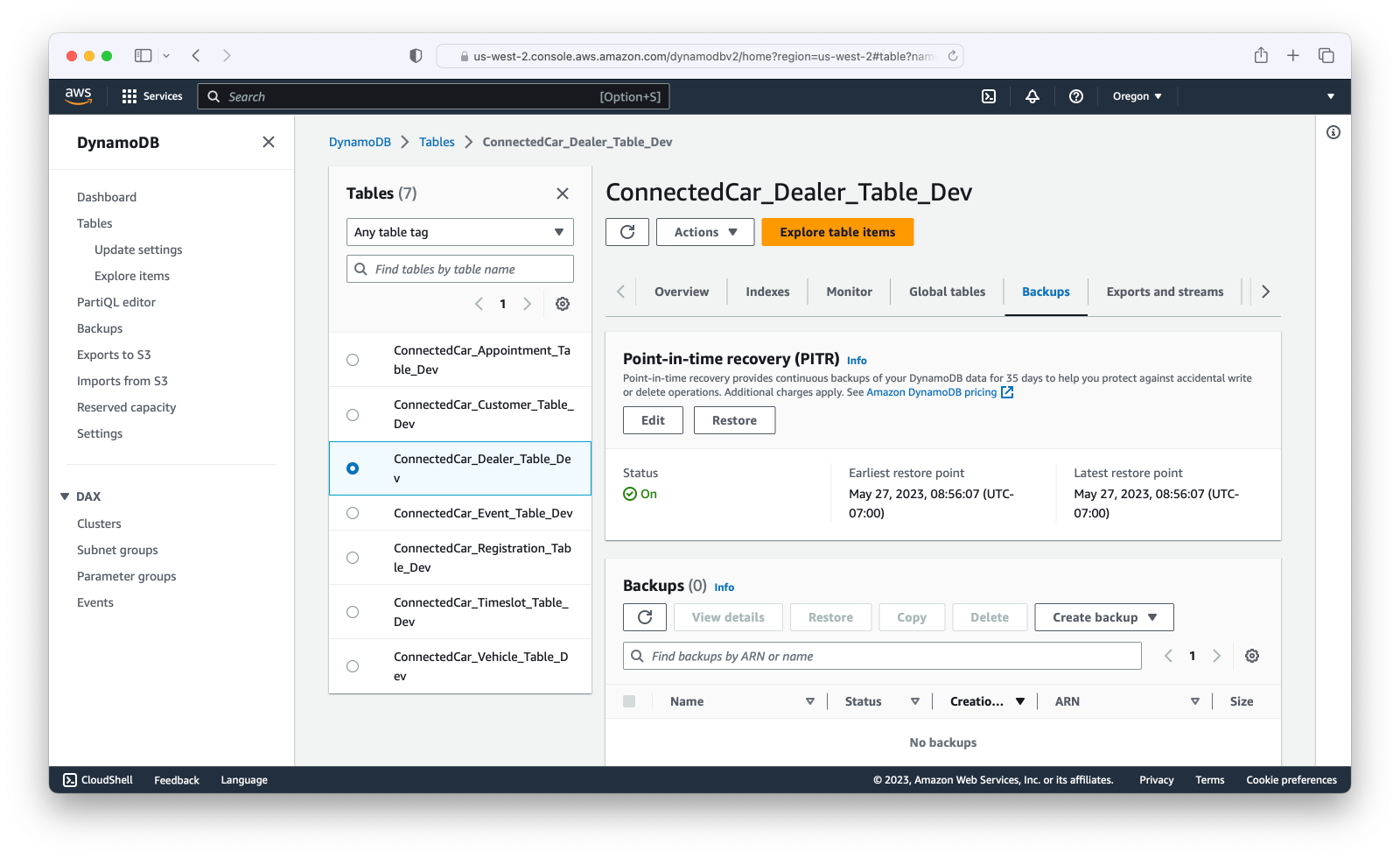Screen dimensions: 1400x858
Task: Refresh the ConnectedCar_Dealer_Table_Dev table details
Action: pyautogui.click(x=627, y=232)
